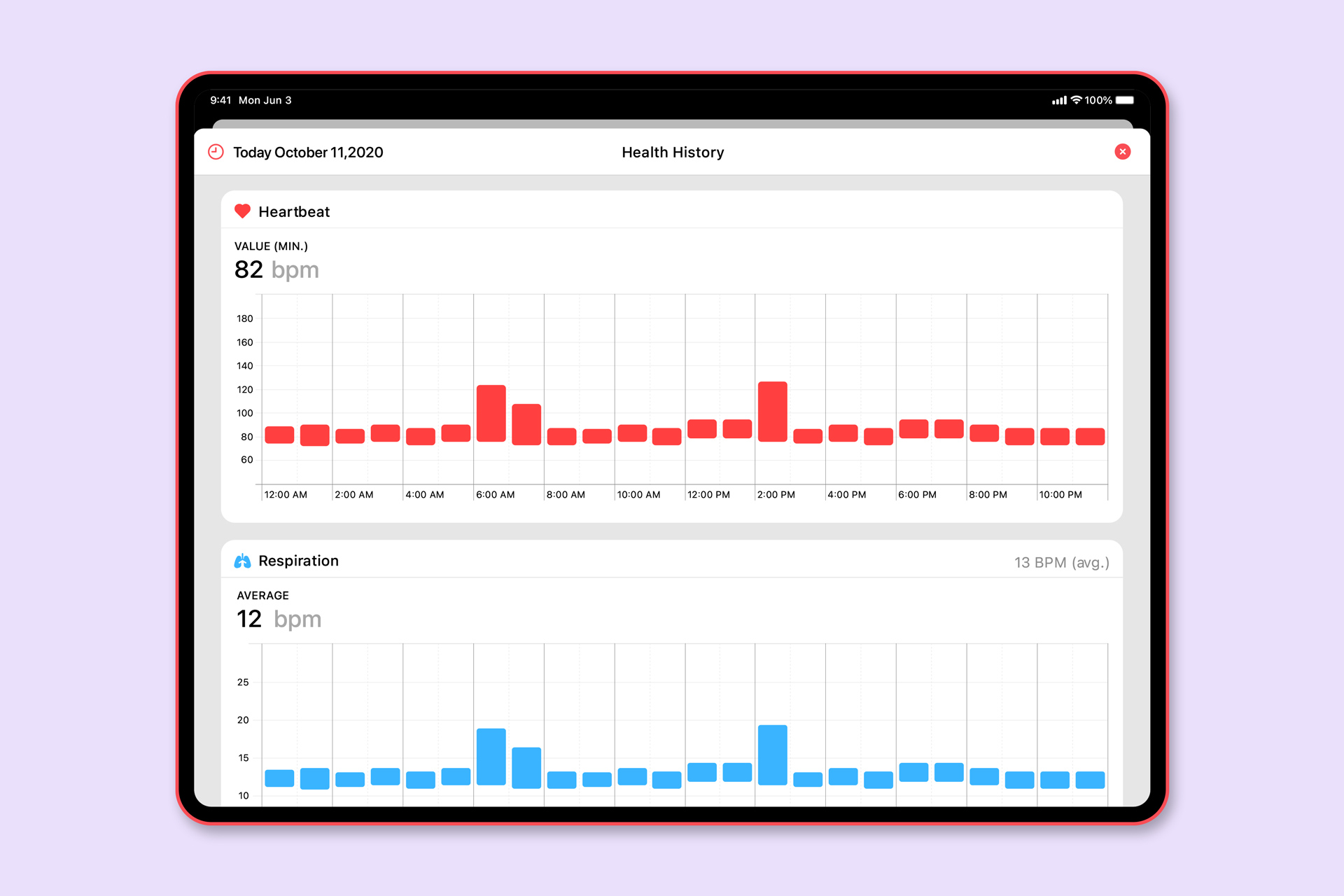Image resolution: width=1344 pixels, height=896 pixels.
Task: Tap the 'Health History' title
Action: click(673, 153)
